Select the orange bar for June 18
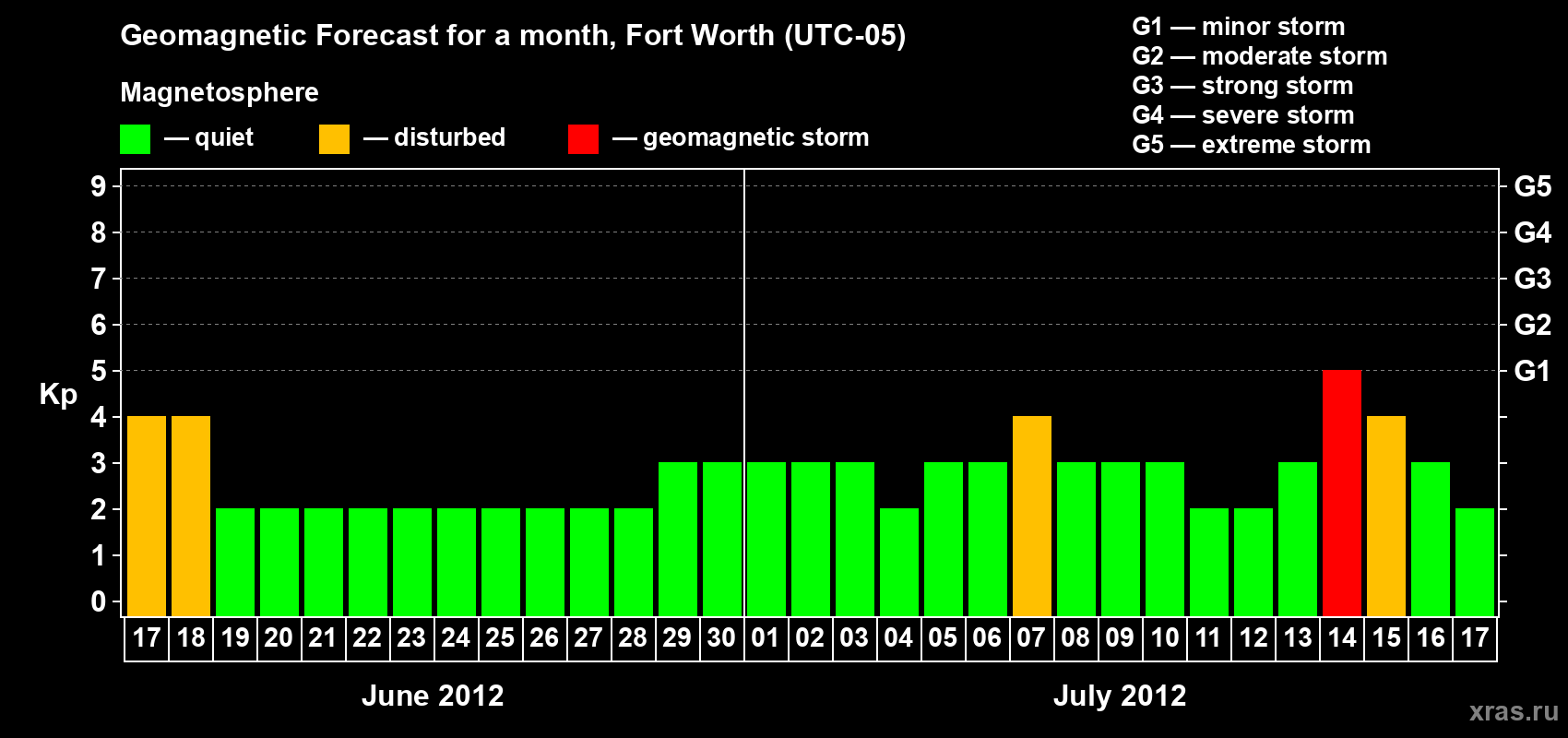This screenshot has width=1568, height=738. click(x=191, y=516)
